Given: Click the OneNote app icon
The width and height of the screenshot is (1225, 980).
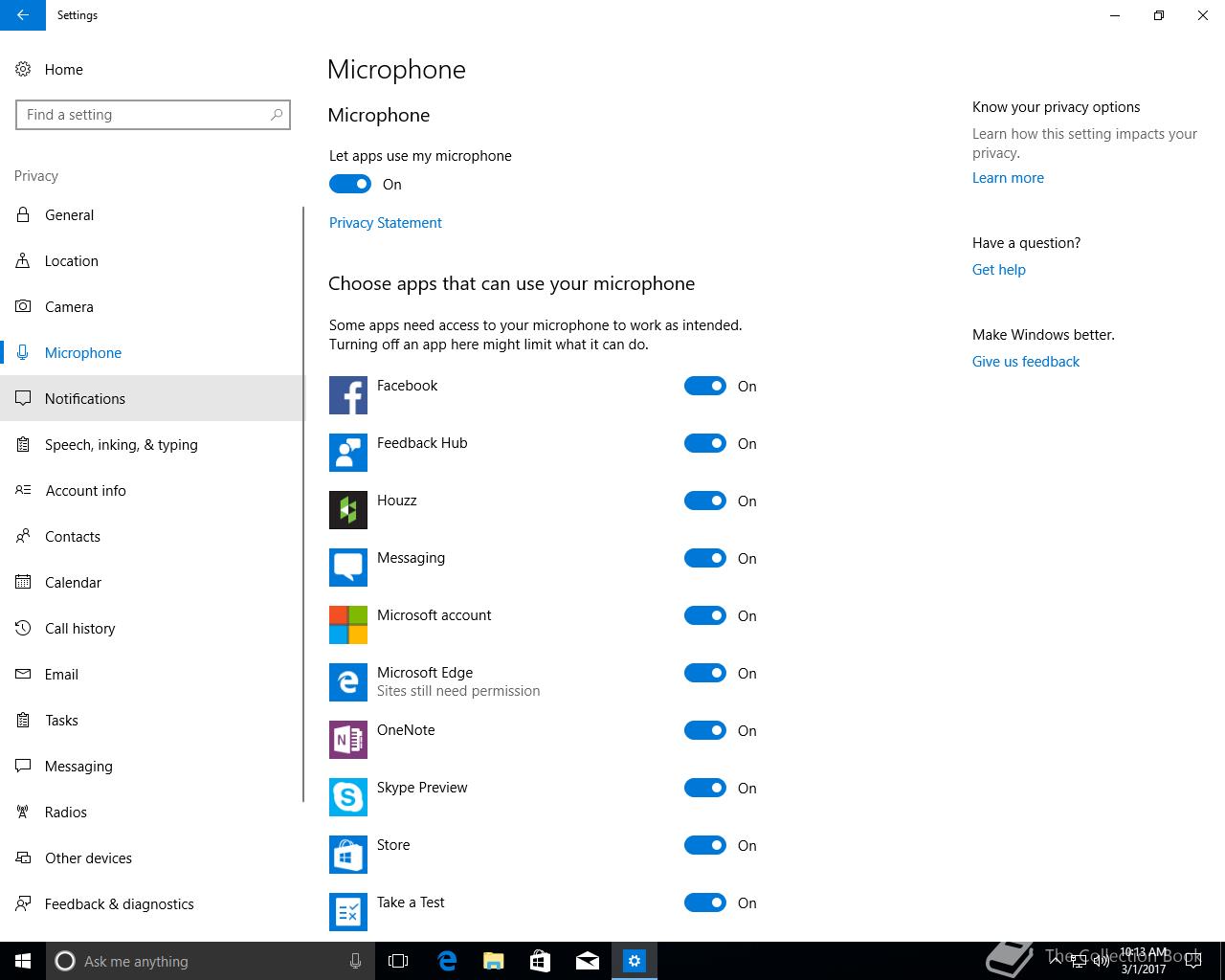Looking at the screenshot, I should (348, 740).
